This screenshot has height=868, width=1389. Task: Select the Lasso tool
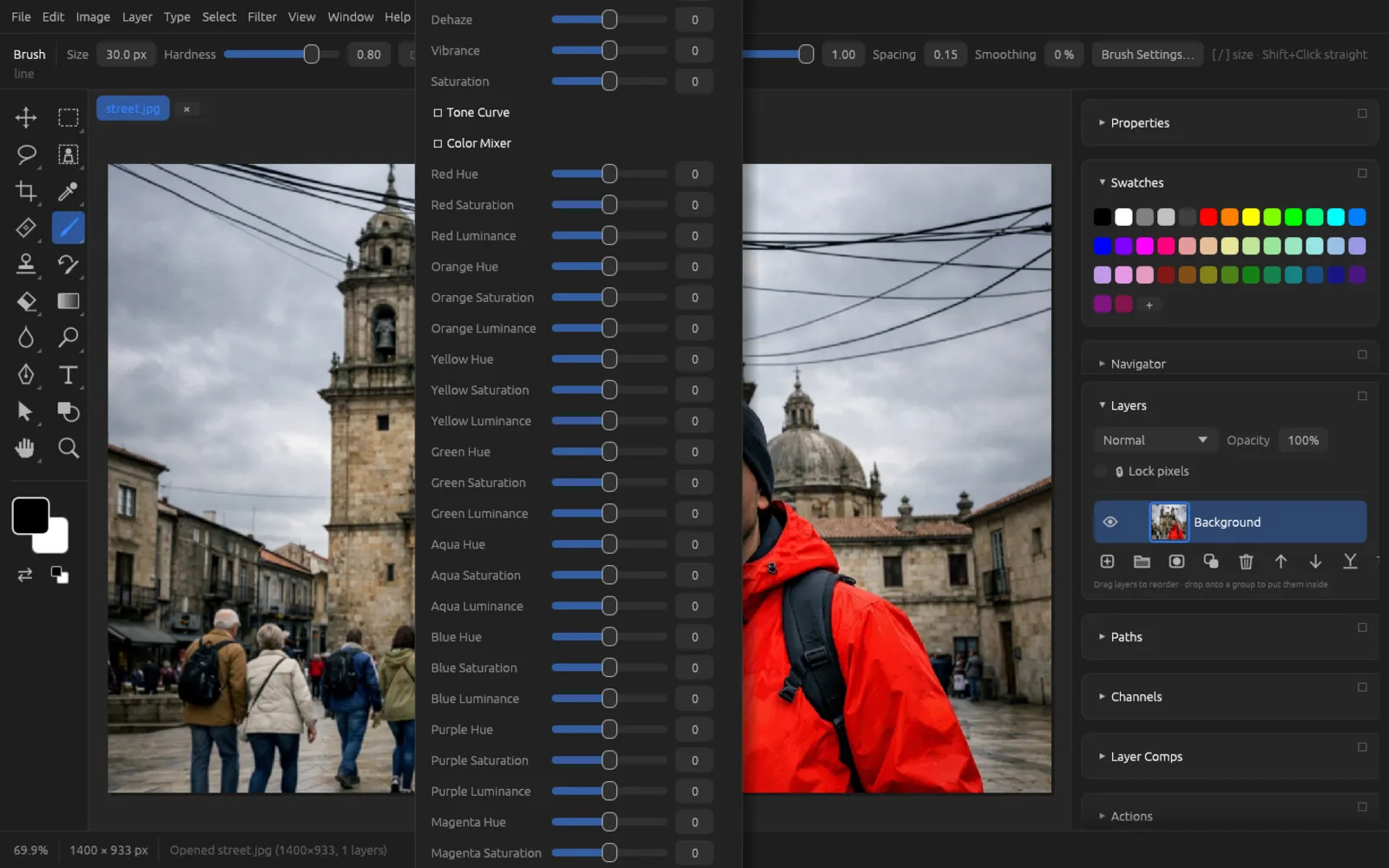click(x=26, y=155)
